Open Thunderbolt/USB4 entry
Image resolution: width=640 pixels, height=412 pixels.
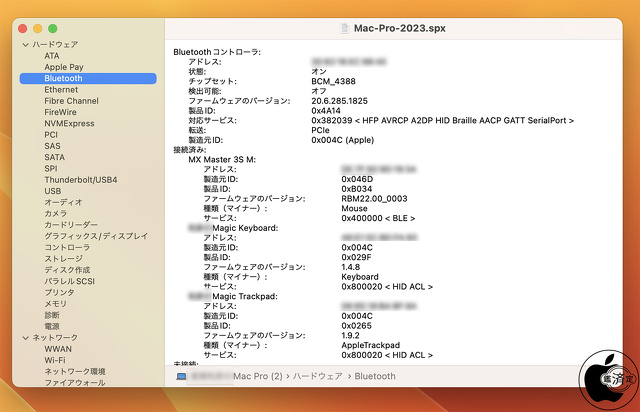point(81,180)
